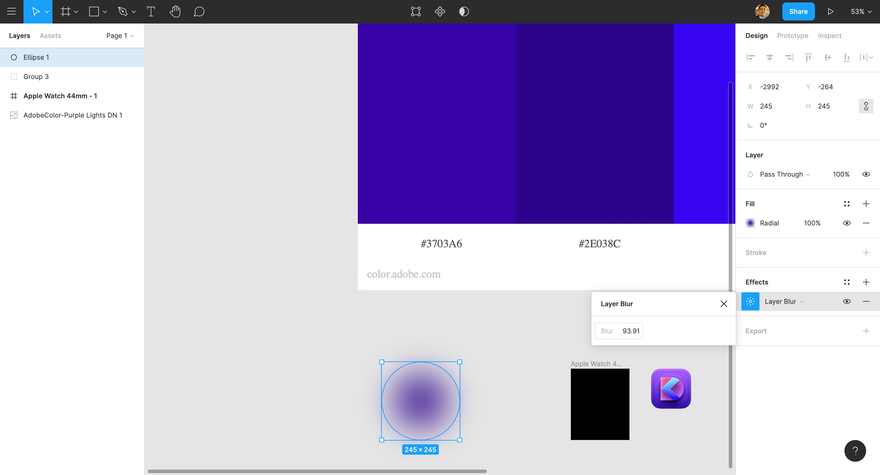Add a new Stroke
Screen dimensions: 880x475
pyautogui.click(x=866, y=253)
